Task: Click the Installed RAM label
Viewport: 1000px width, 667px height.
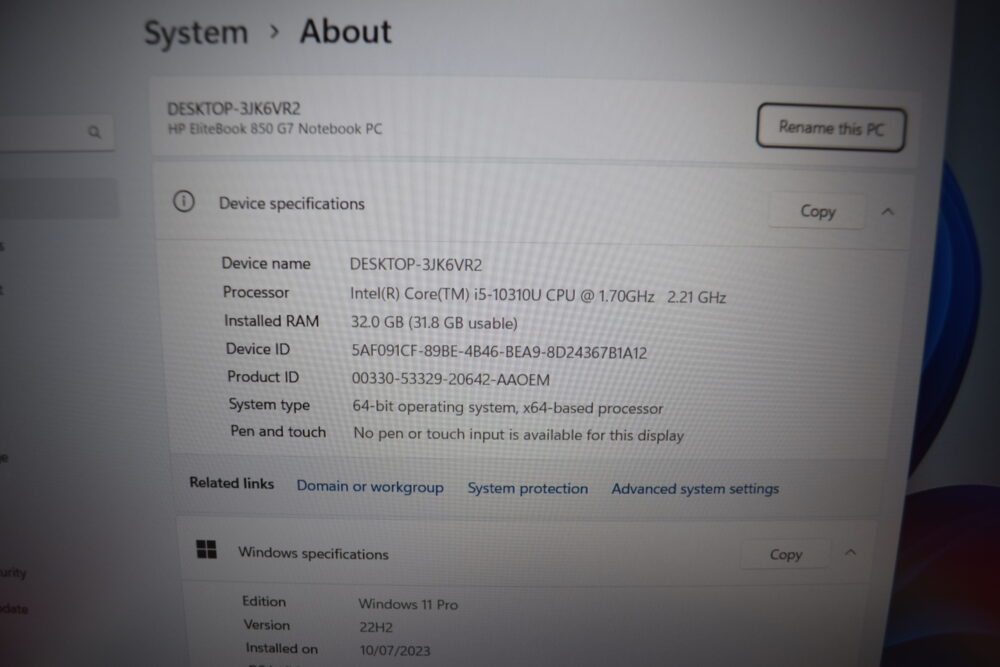Action: click(272, 321)
